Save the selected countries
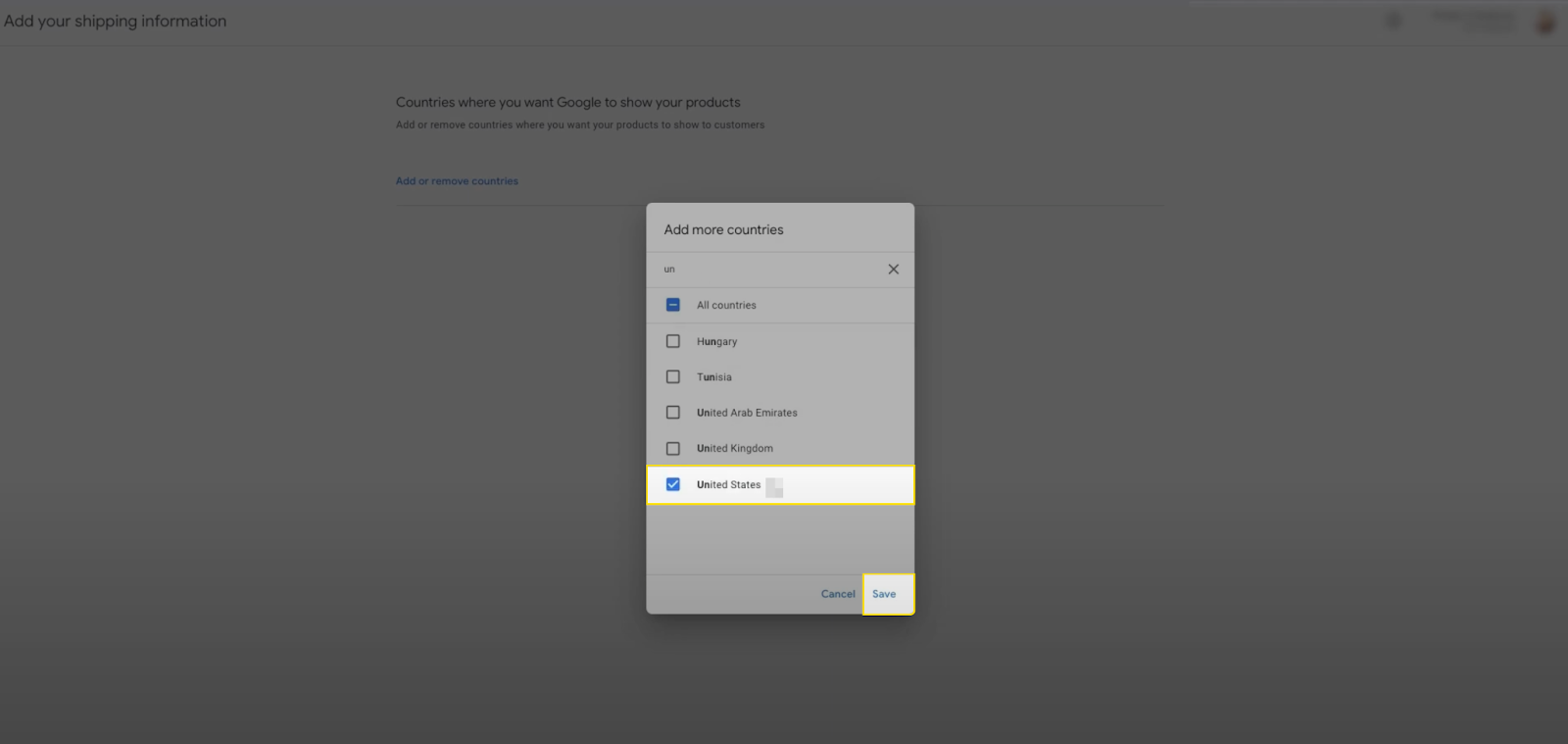Viewport: 1568px width, 744px height. [884, 594]
